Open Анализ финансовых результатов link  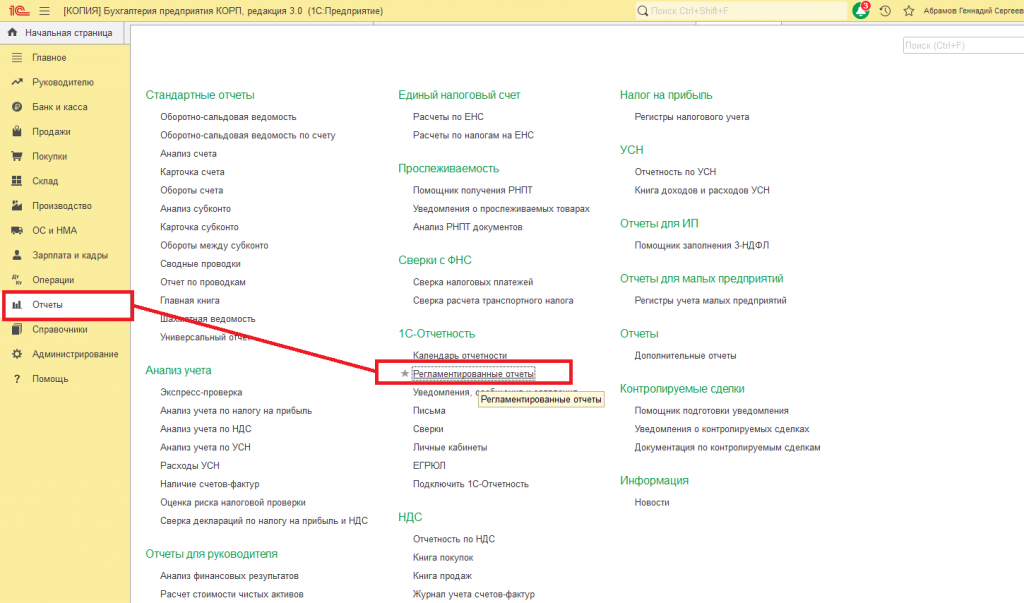coord(229,576)
